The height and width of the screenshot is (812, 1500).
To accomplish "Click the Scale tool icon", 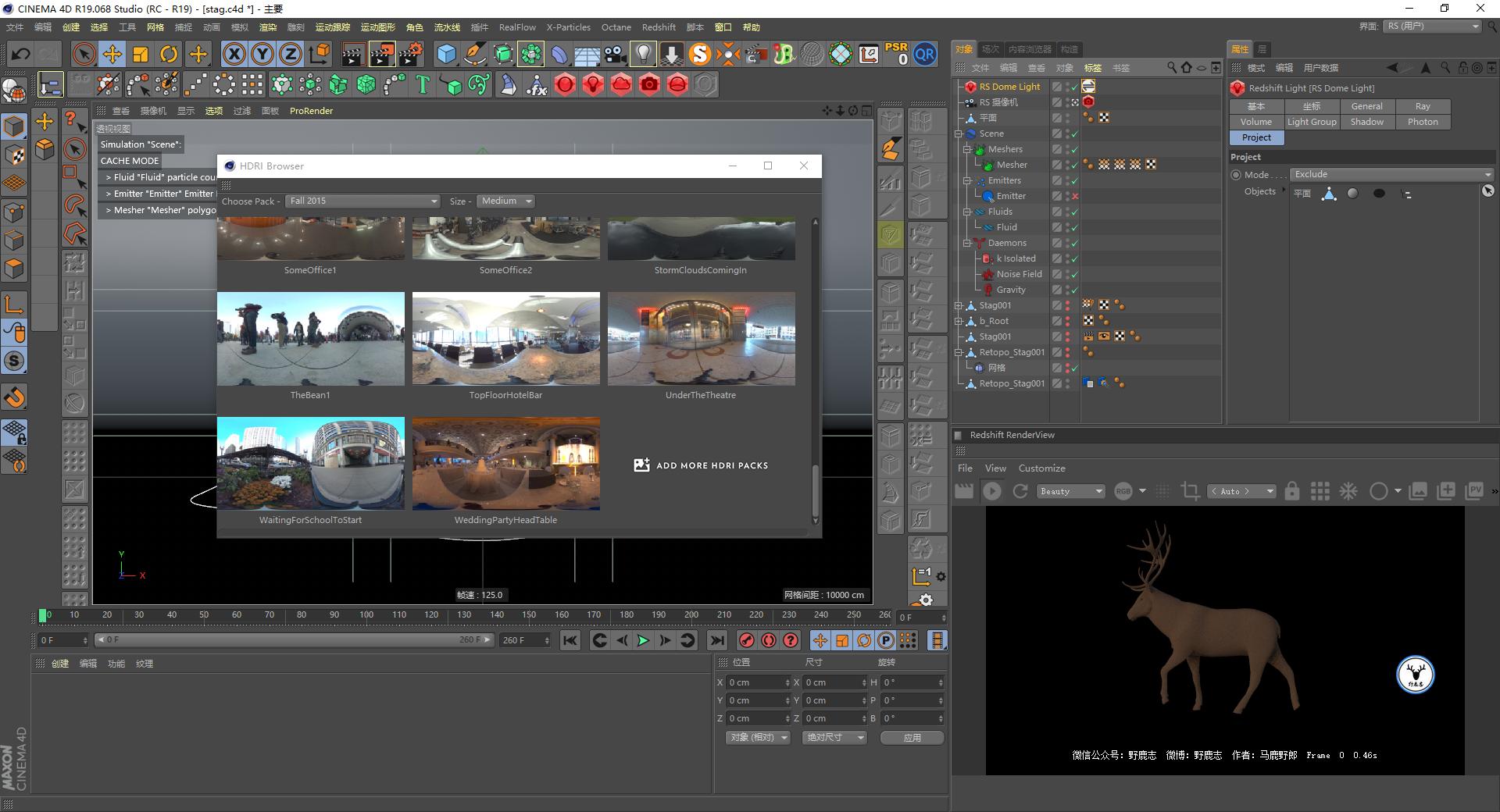I will pyautogui.click(x=141, y=54).
